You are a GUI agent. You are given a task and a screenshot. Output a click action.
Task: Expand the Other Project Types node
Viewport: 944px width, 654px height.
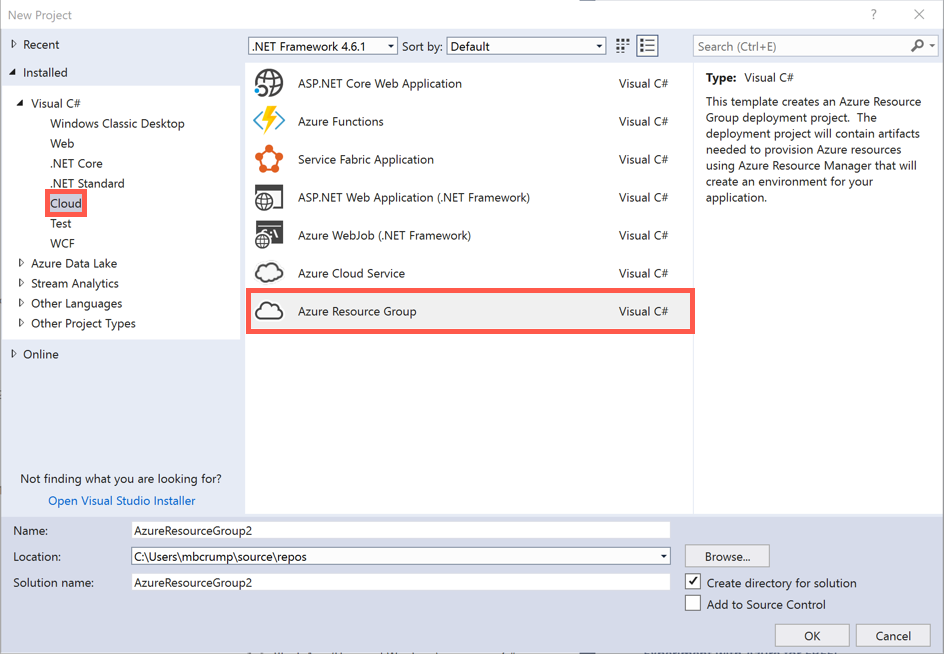(x=21, y=323)
